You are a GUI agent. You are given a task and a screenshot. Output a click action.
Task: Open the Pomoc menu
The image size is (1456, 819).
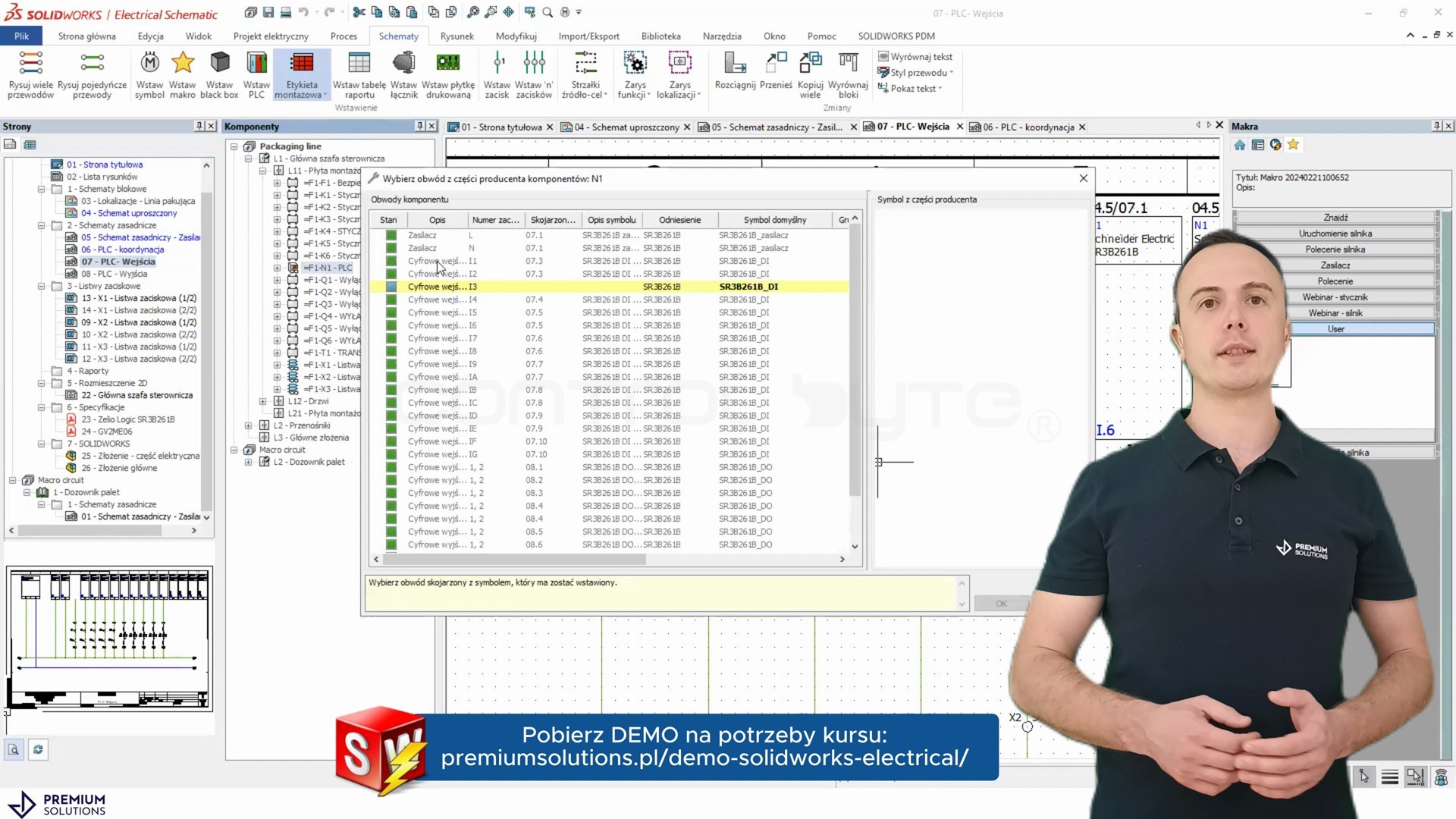point(821,36)
